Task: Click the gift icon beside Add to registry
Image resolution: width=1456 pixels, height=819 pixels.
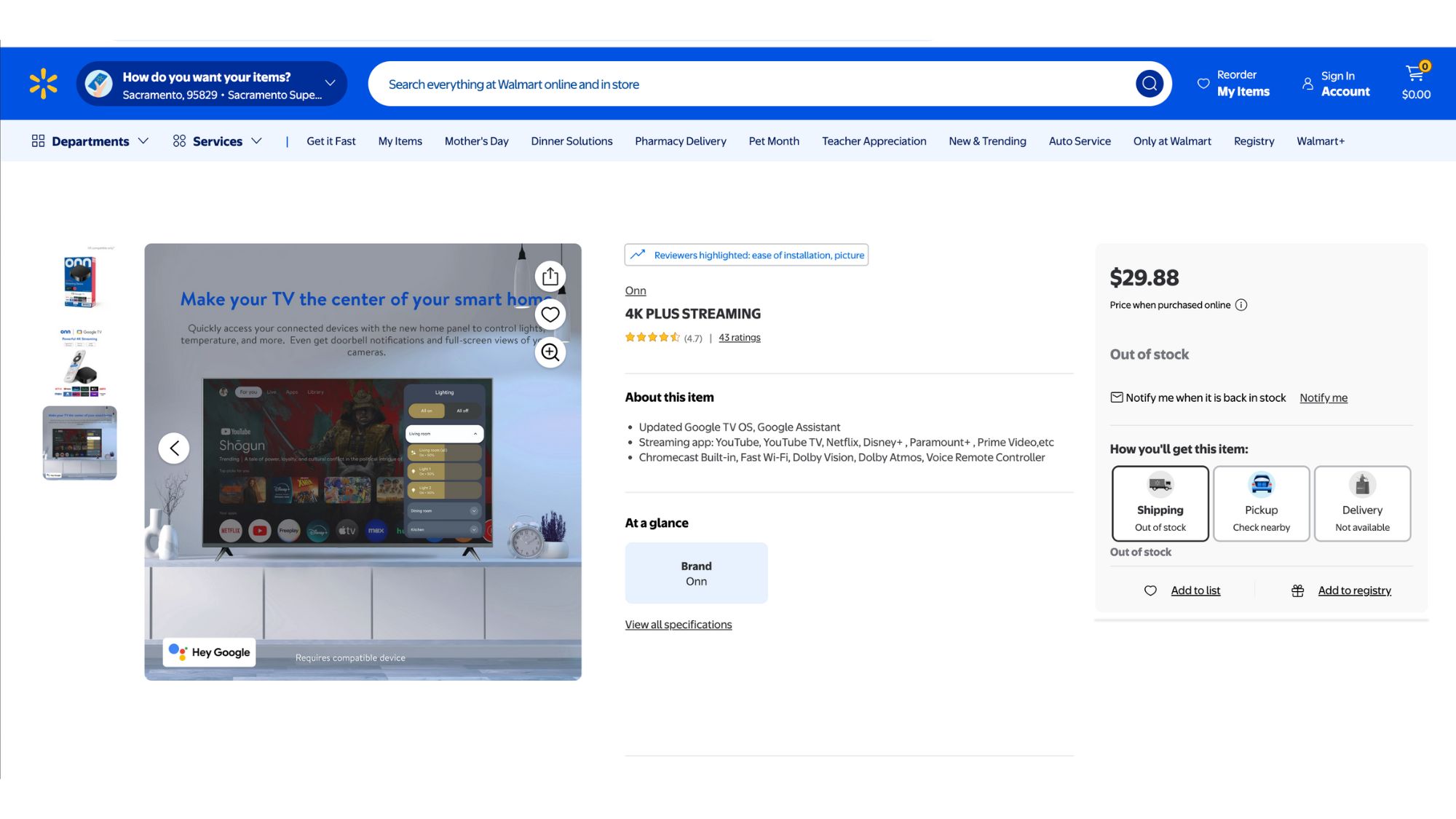Action: tap(1297, 590)
